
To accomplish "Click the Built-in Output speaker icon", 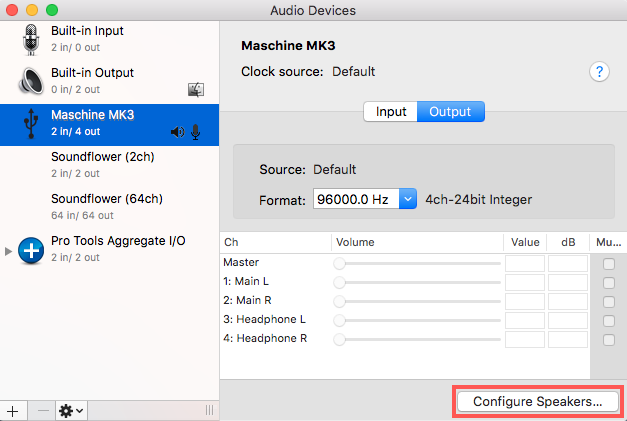I will (31, 81).
